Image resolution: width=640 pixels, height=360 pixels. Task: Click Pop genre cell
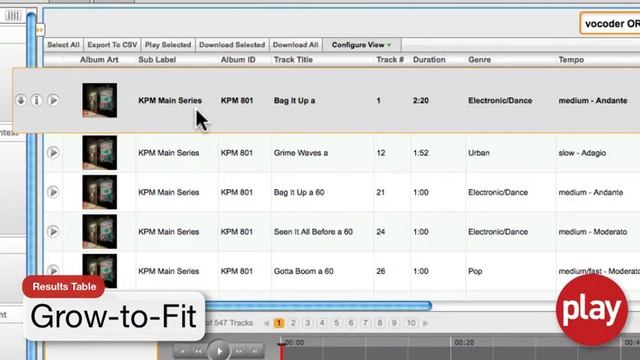475,271
